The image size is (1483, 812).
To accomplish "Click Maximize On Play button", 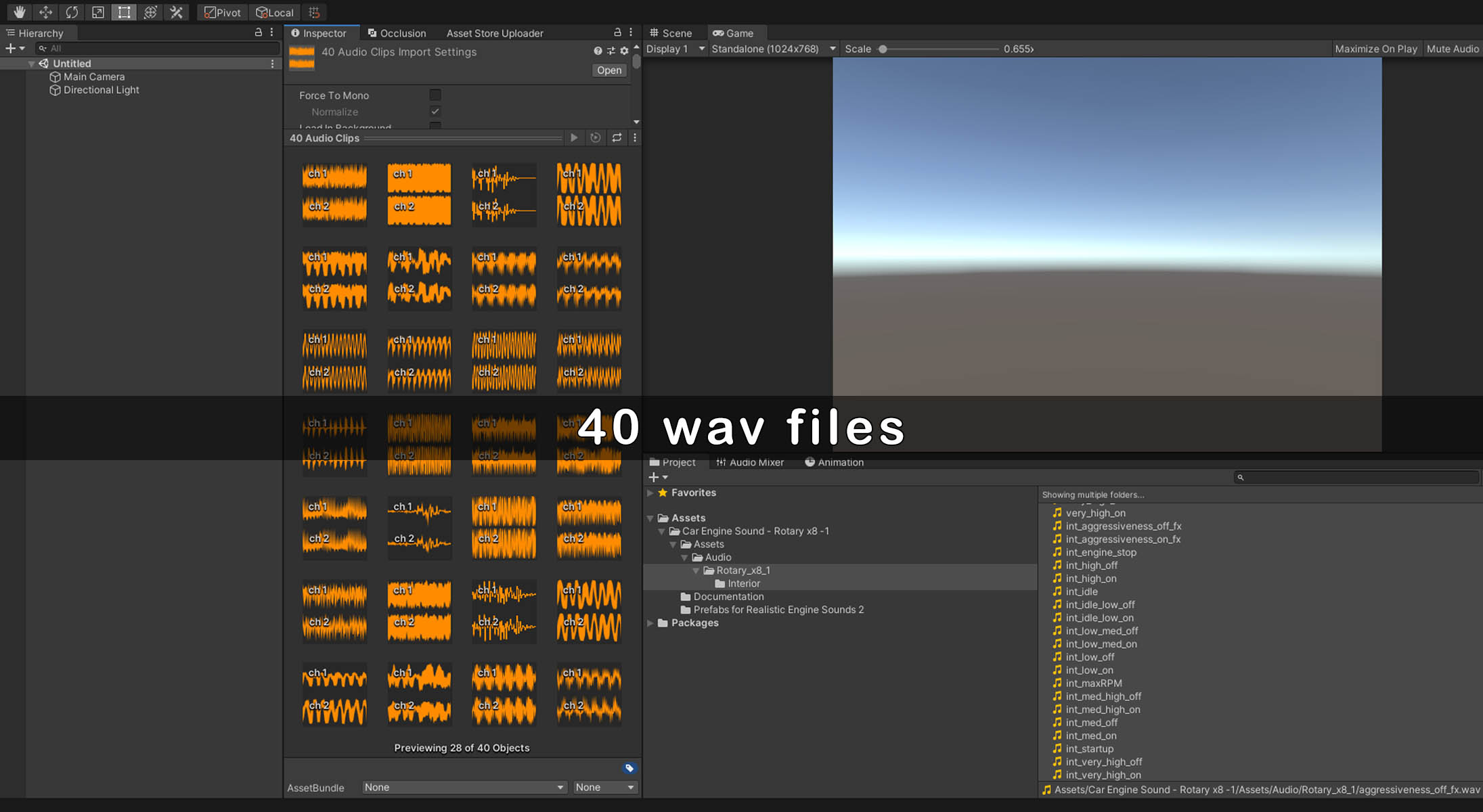I will click(1375, 49).
